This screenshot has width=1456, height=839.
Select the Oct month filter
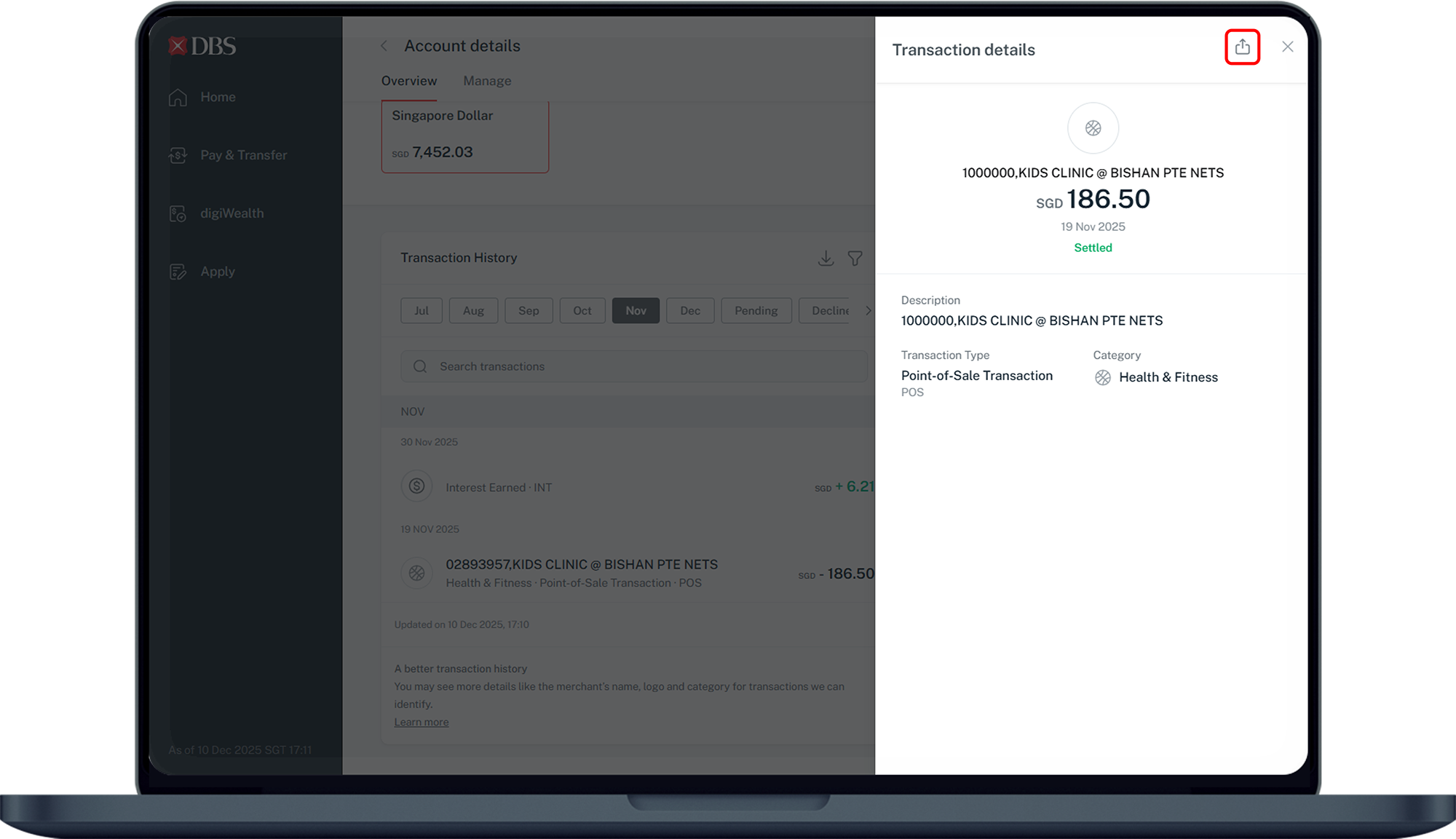(582, 311)
